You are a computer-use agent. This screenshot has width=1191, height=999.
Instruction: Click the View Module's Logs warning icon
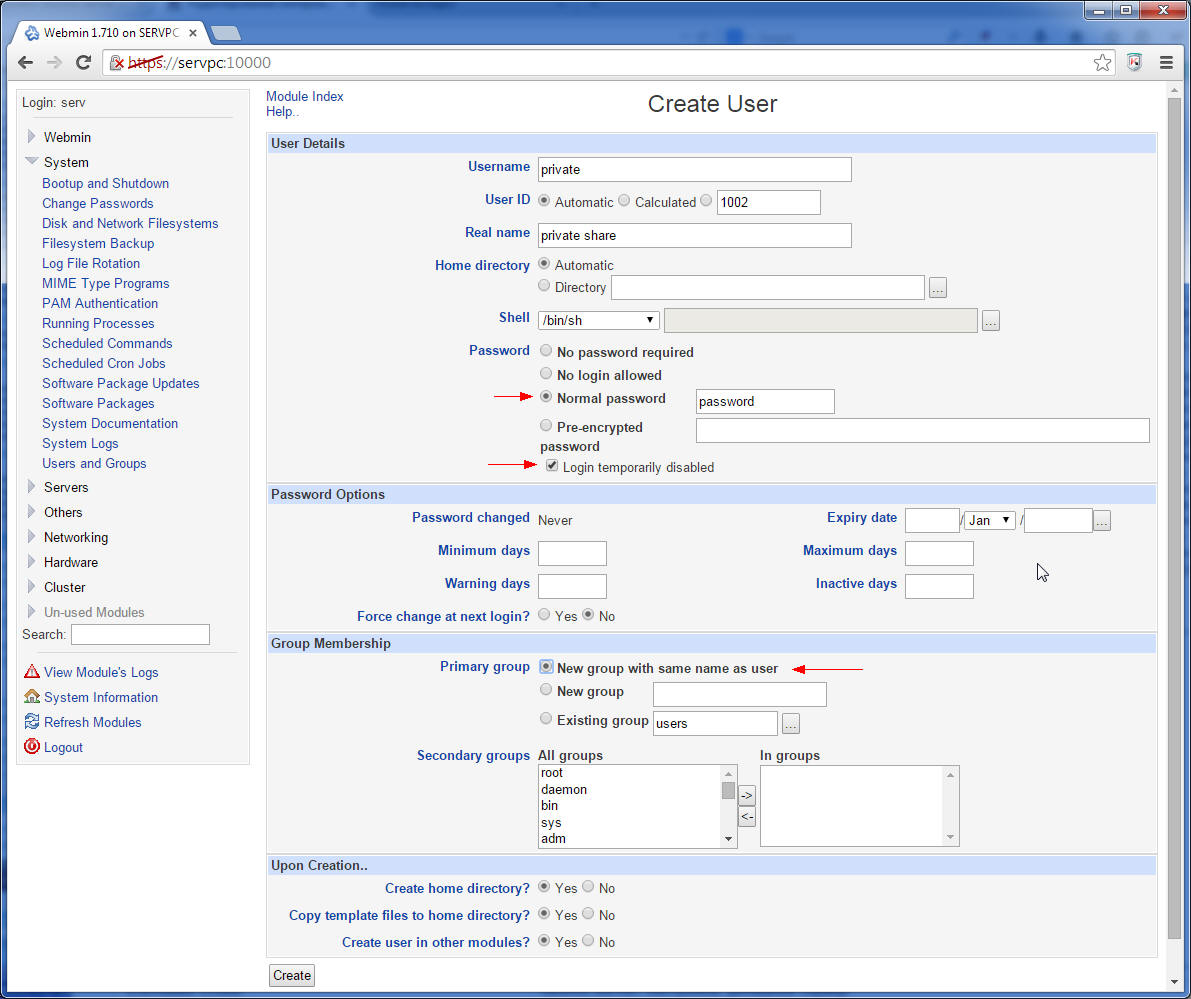[x=32, y=672]
